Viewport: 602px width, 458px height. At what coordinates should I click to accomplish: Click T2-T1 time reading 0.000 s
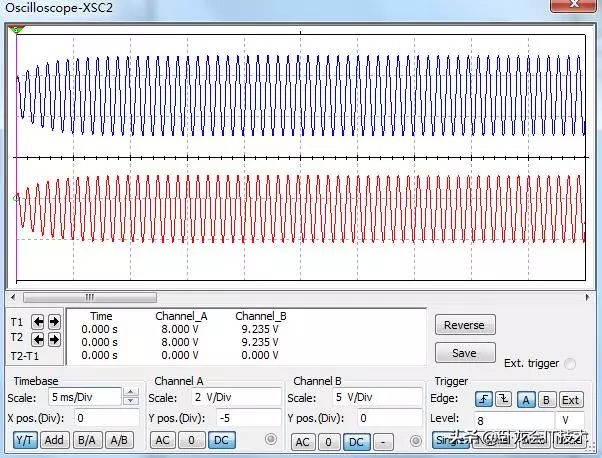pos(99,355)
